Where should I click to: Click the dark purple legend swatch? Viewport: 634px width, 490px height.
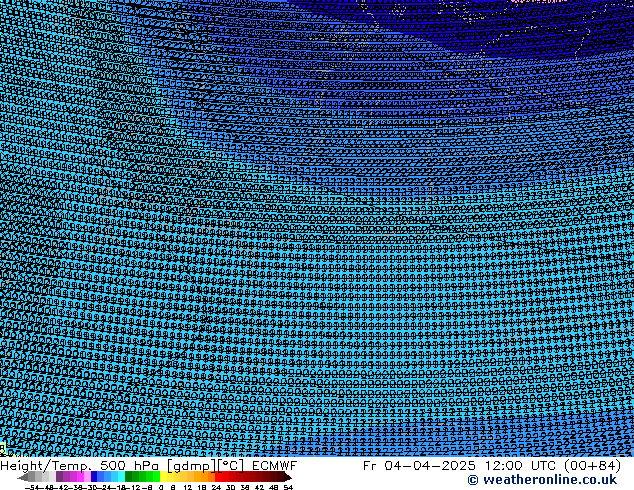click(x=59, y=476)
